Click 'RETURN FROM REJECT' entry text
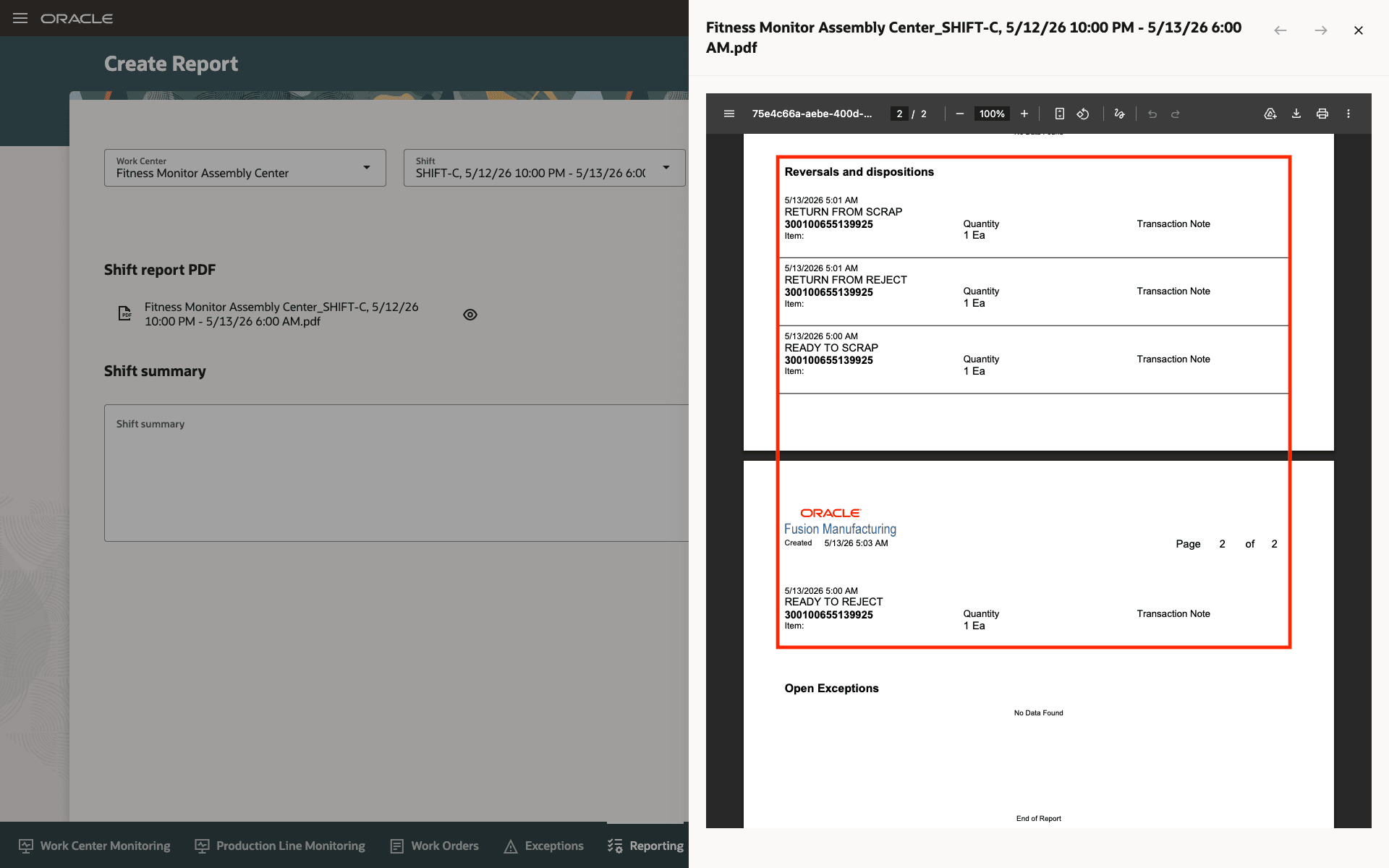Image resolution: width=1389 pixels, height=868 pixels. coord(845,280)
